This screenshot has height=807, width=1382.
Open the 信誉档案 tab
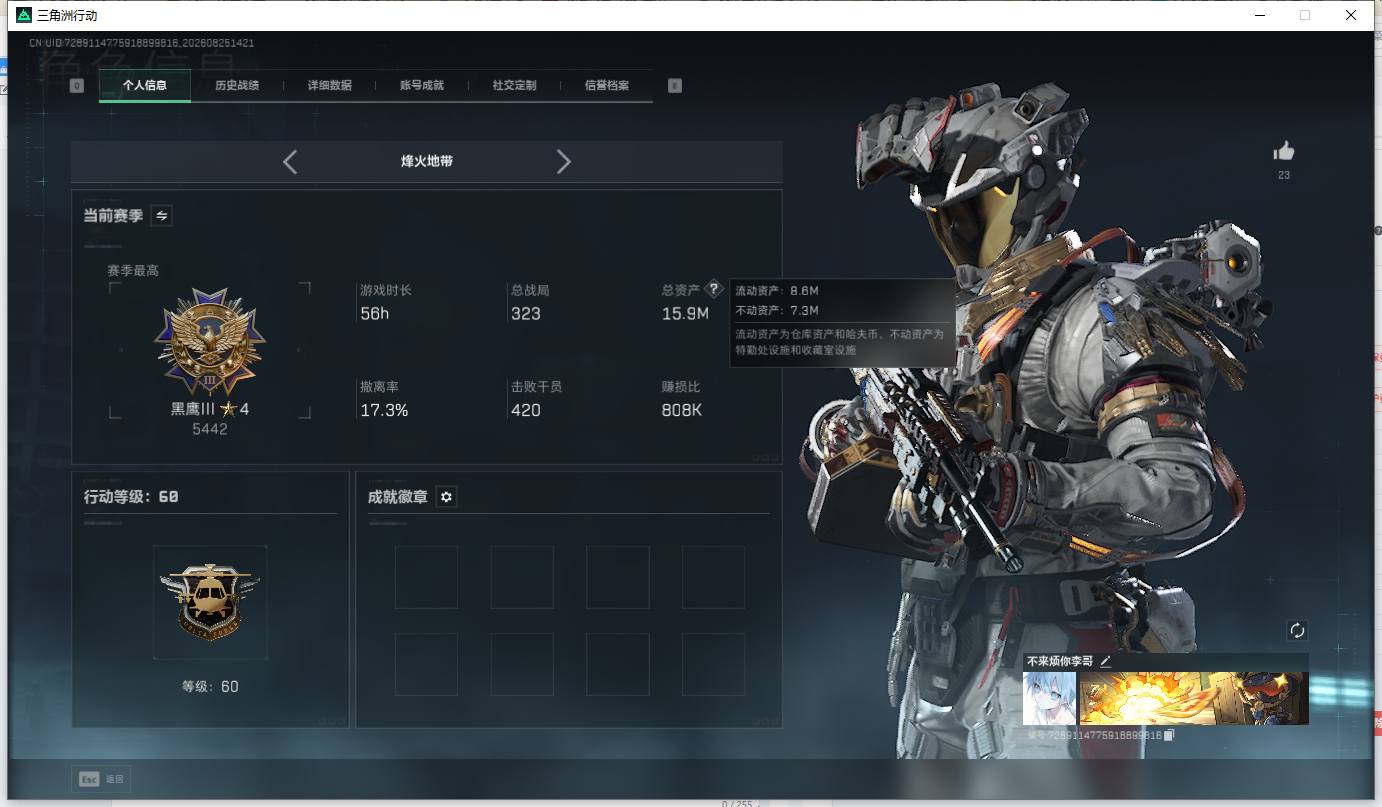click(x=607, y=86)
